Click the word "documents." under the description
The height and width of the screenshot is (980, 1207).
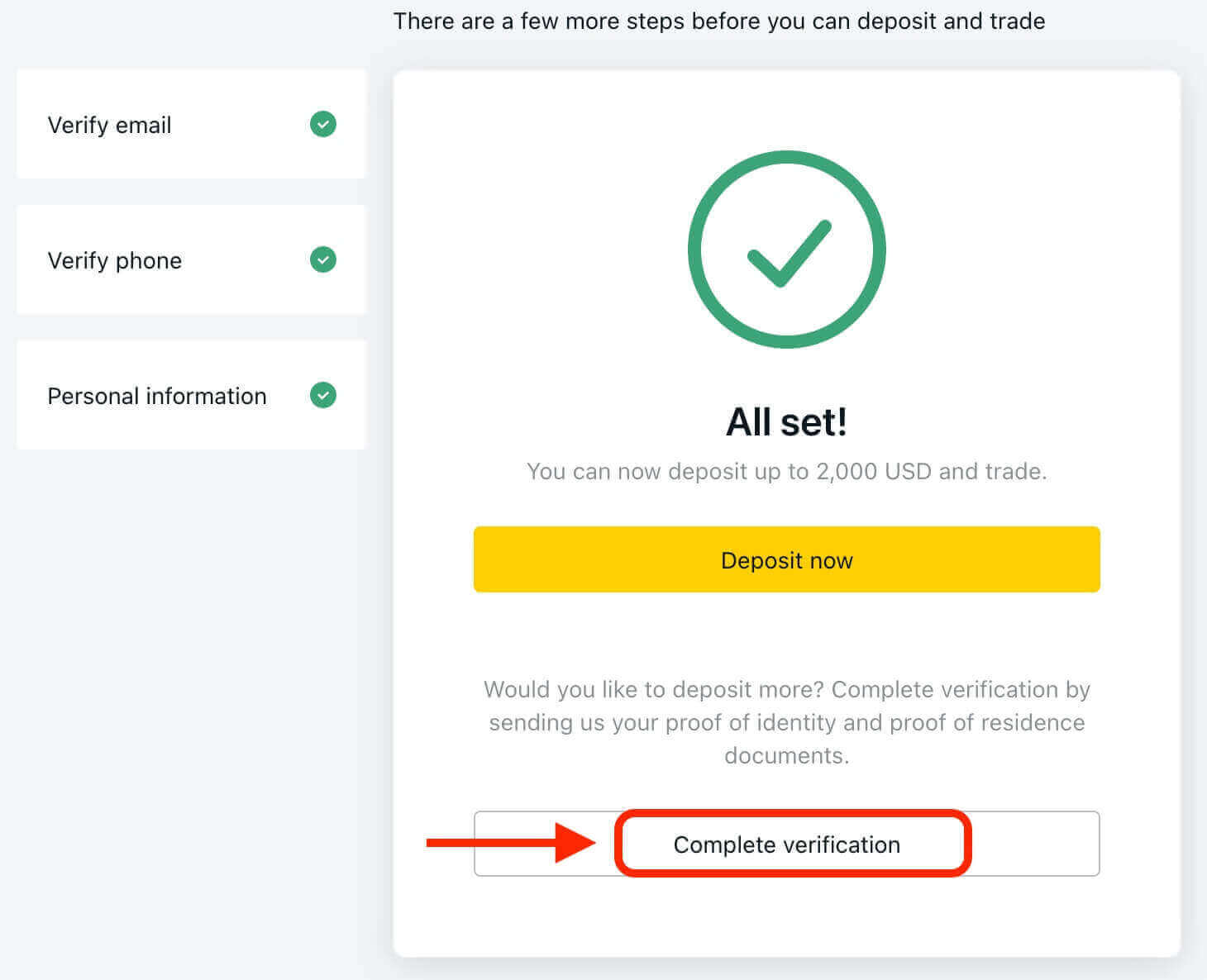(786, 756)
